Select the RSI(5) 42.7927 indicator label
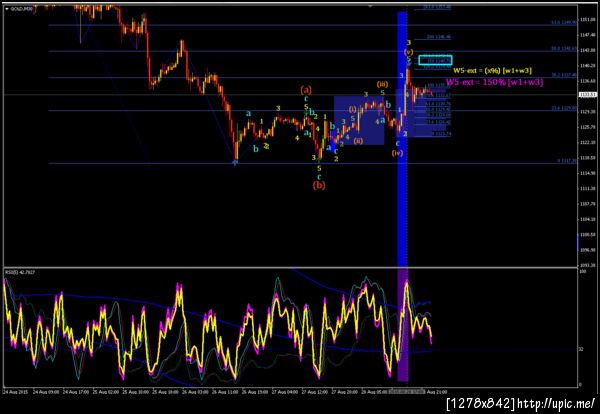600x414 pixels. point(20,272)
